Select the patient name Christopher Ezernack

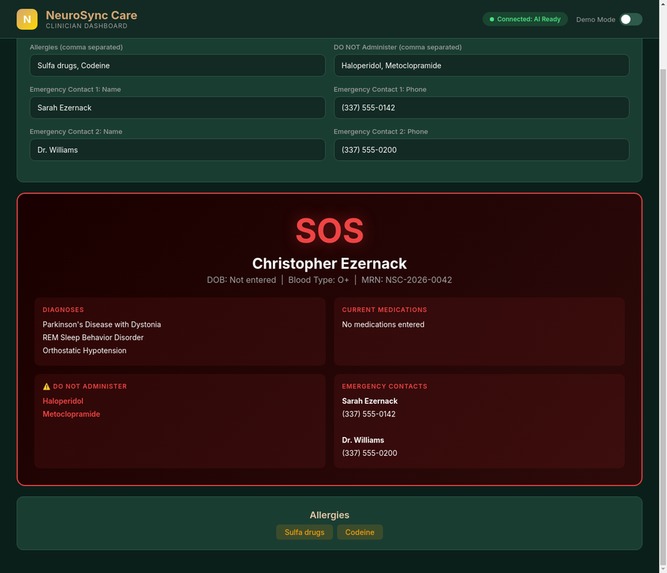pos(330,263)
